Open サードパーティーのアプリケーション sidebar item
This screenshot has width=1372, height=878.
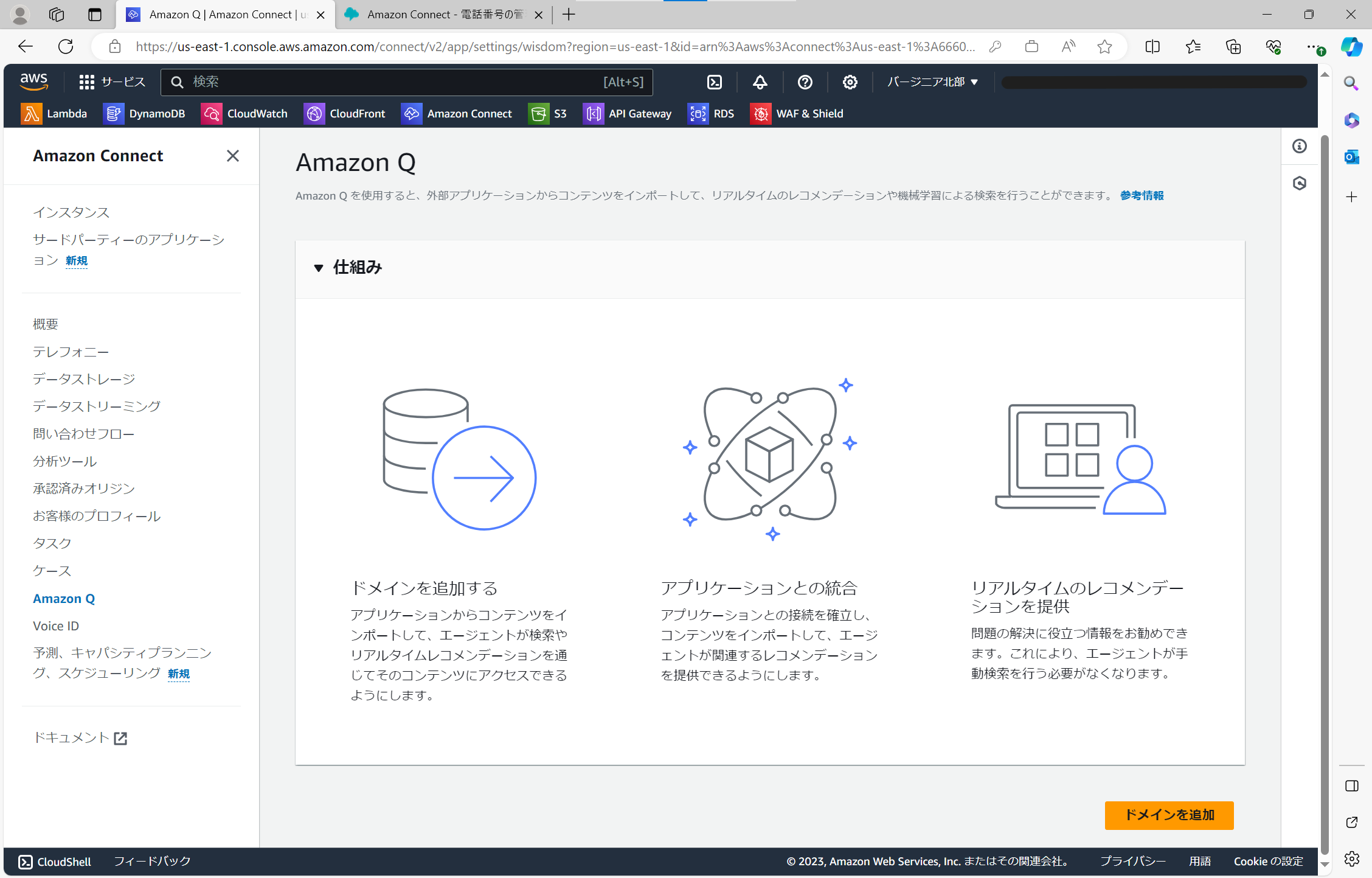point(129,250)
